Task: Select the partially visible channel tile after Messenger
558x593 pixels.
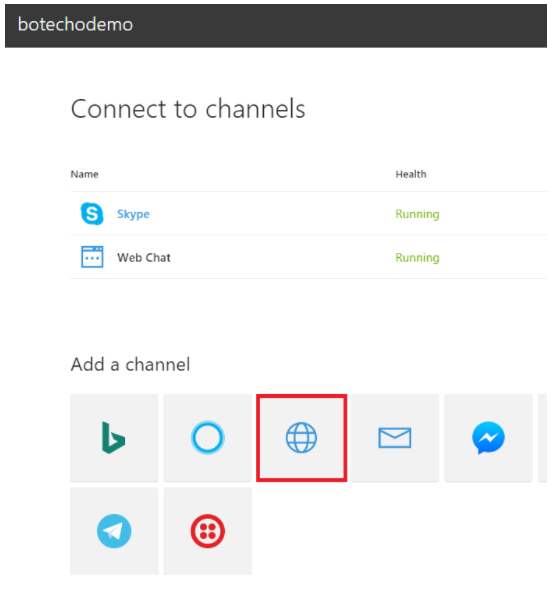Action: [x=542, y=438]
